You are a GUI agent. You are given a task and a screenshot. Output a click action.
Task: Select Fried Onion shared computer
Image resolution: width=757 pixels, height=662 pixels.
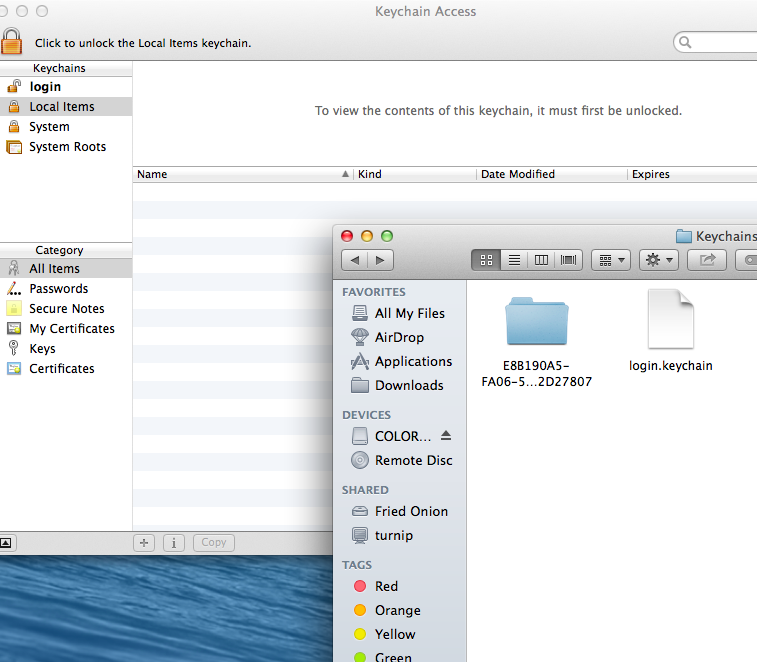point(400,511)
